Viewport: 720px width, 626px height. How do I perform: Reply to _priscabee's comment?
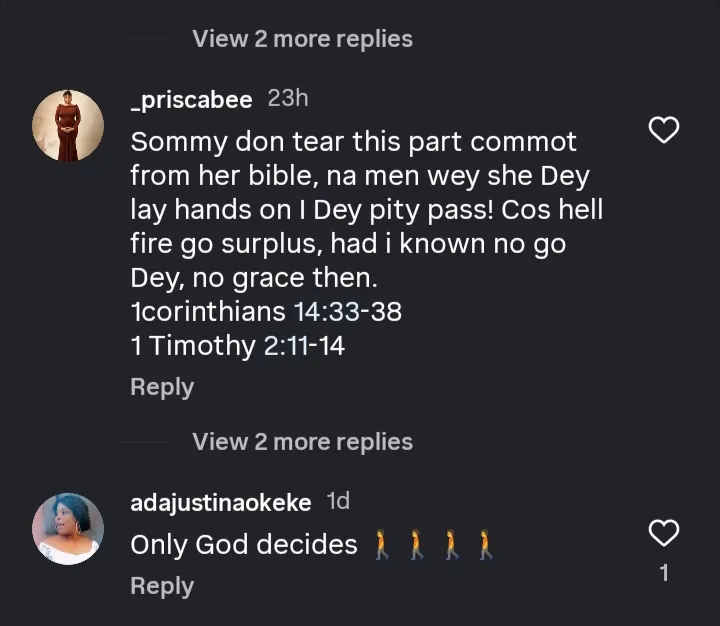point(162,387)
